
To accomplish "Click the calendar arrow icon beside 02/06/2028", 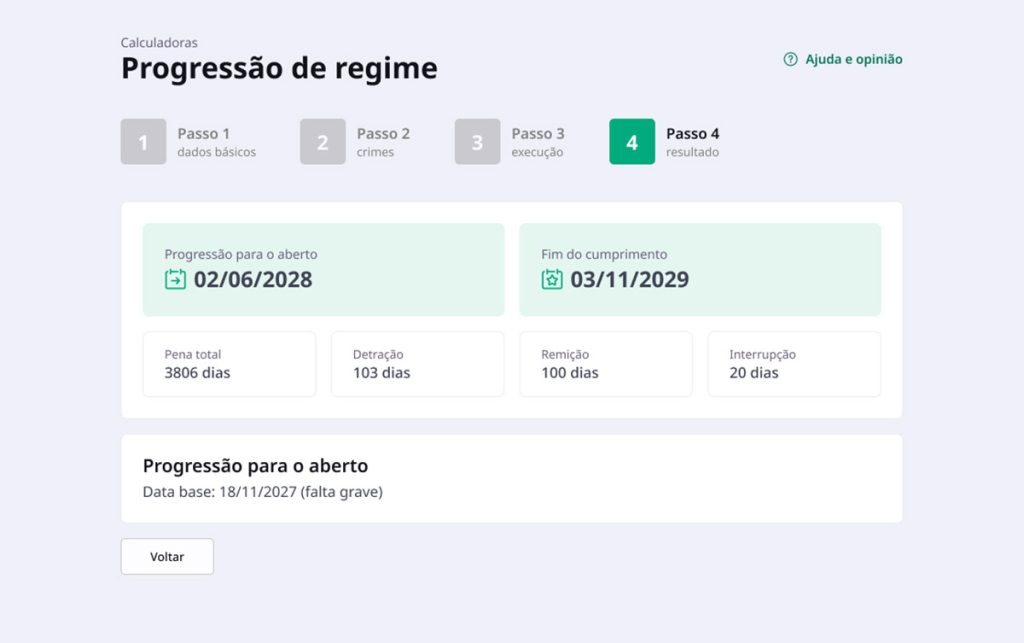I will tap(175, 280).
